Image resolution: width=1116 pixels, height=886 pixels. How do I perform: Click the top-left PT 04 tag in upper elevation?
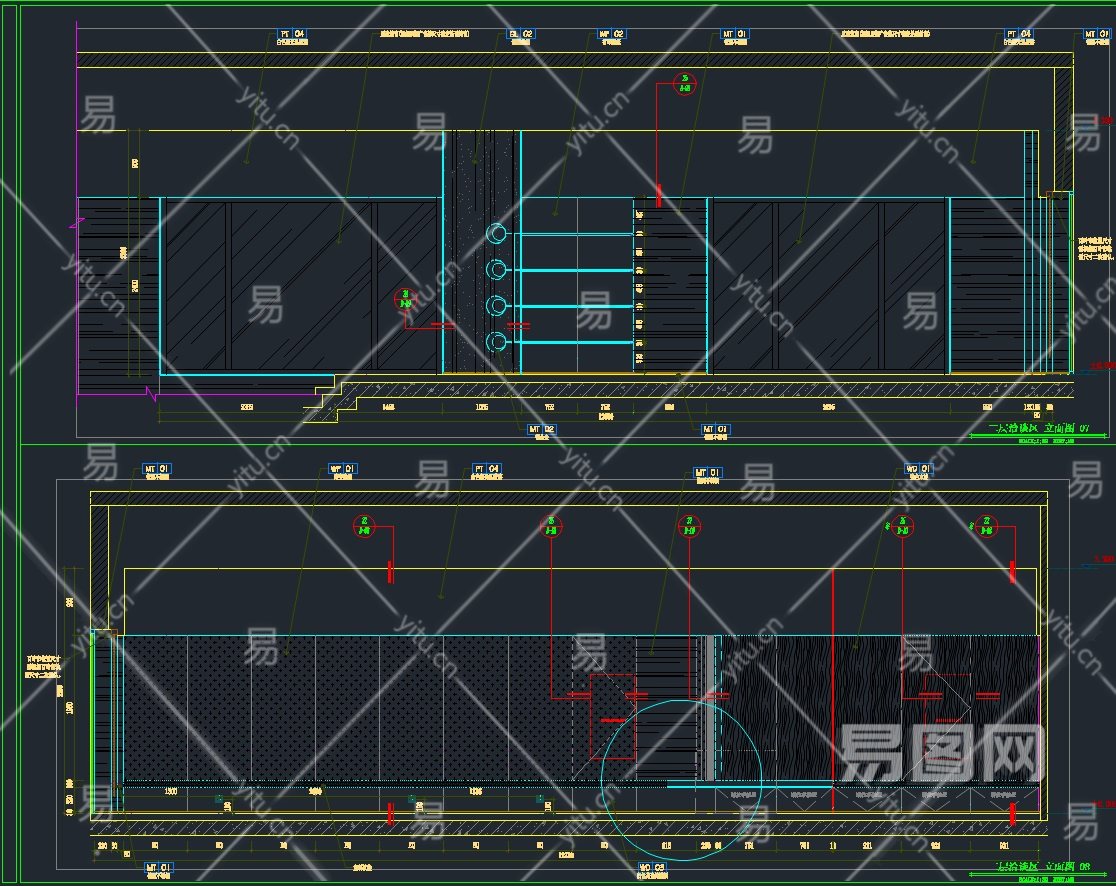[x=292, y=34]
